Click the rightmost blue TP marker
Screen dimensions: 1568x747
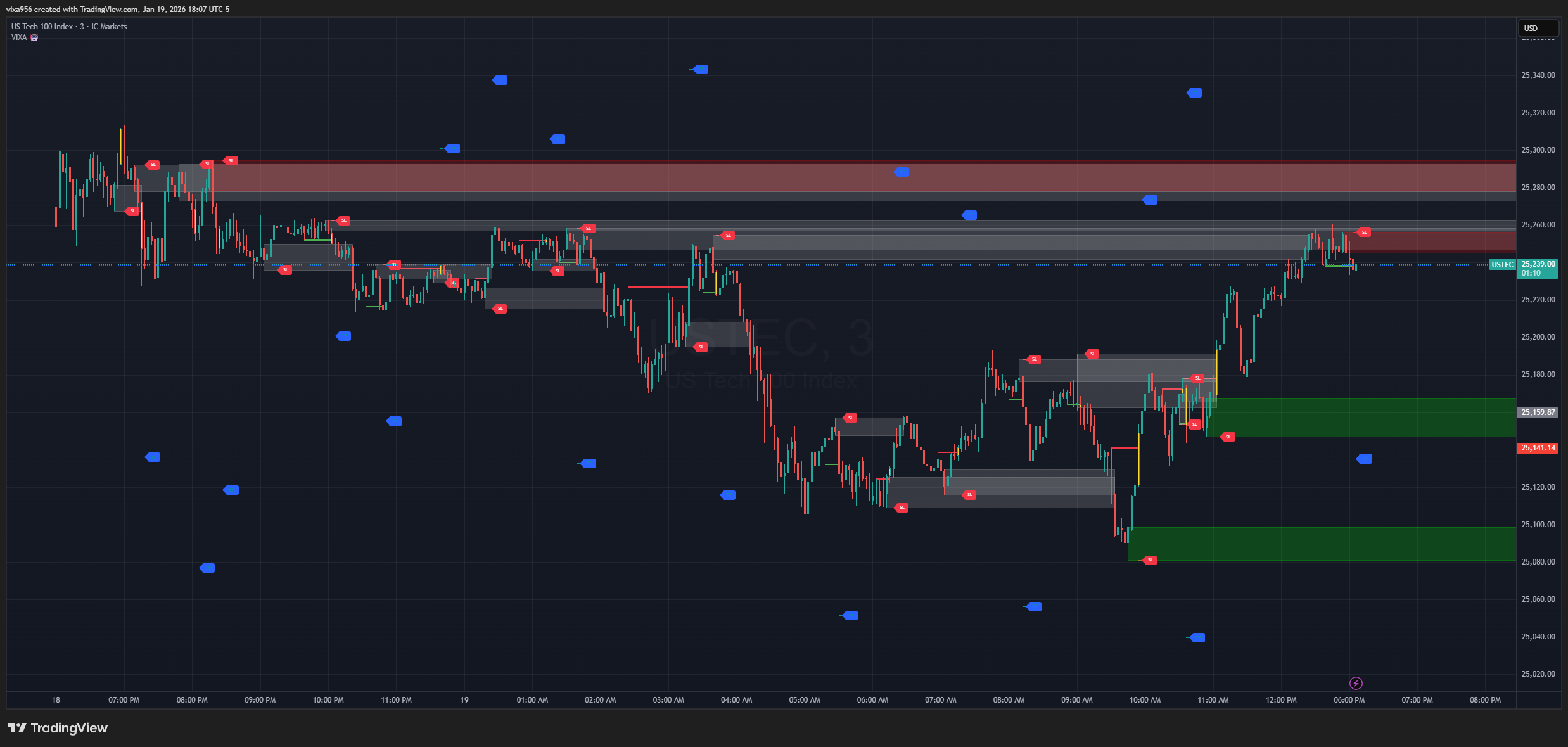pyautogui.click(x=1365, y=459)
